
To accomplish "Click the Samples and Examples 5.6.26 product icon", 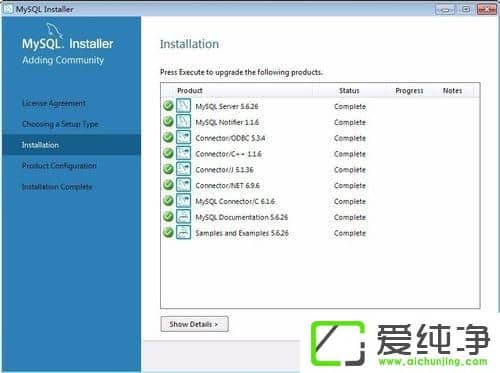I will 183,232.
